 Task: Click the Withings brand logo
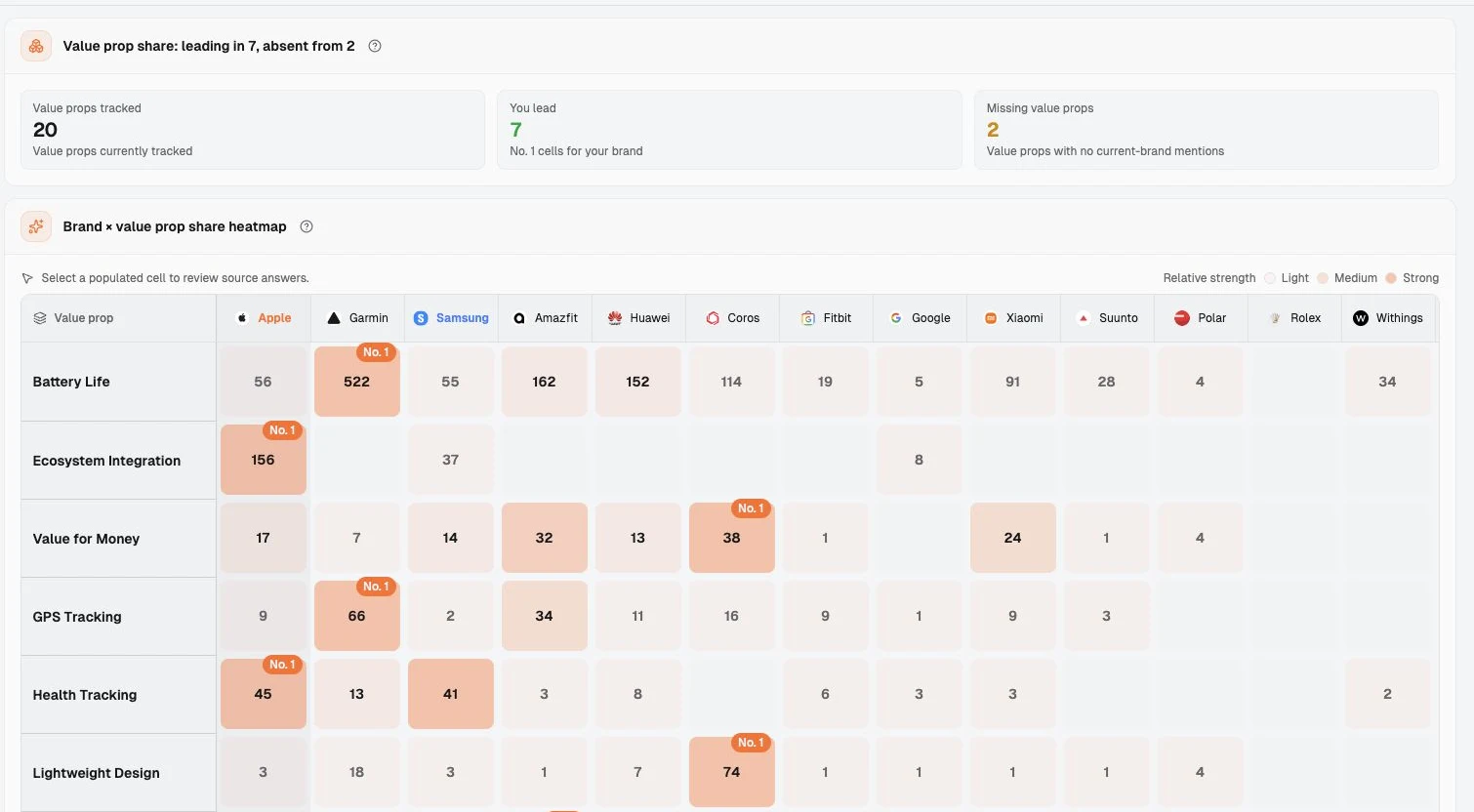click(1361, 318)
